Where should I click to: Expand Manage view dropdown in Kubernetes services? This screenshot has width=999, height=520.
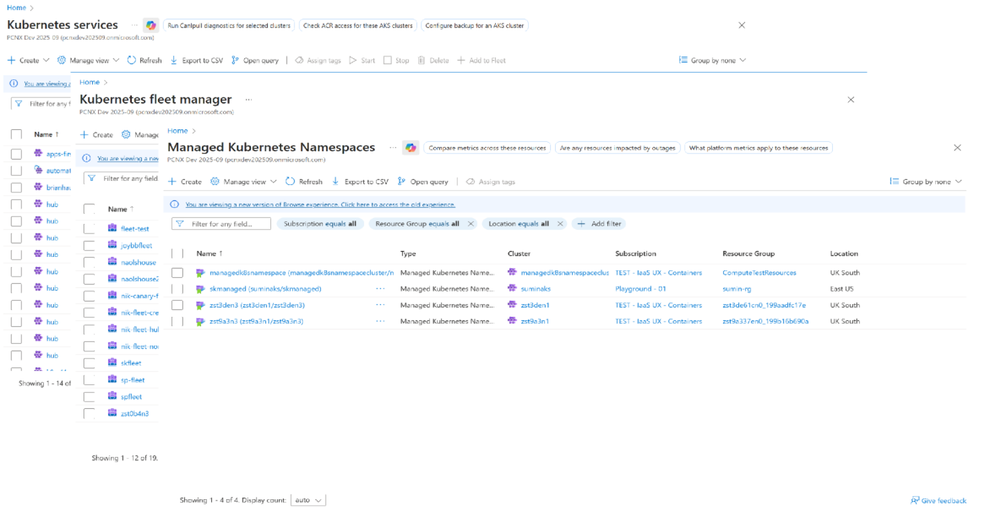[x=88, y=61]
